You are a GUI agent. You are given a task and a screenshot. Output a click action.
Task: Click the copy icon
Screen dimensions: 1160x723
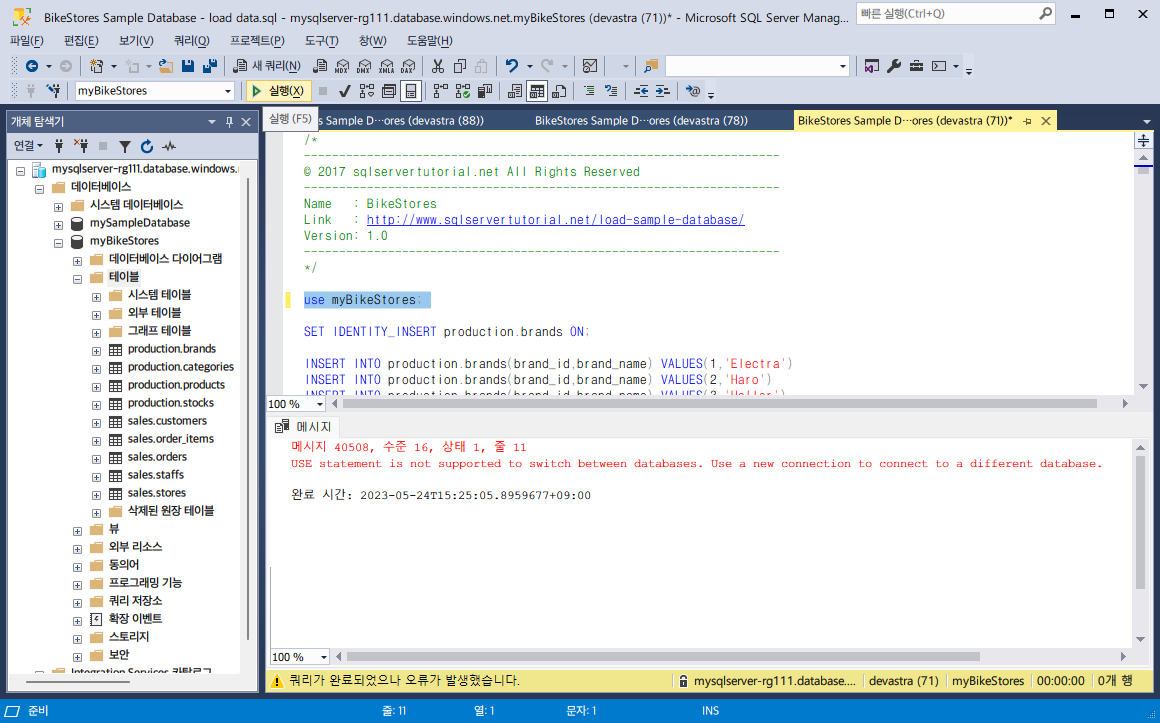(x=459, y=67)
